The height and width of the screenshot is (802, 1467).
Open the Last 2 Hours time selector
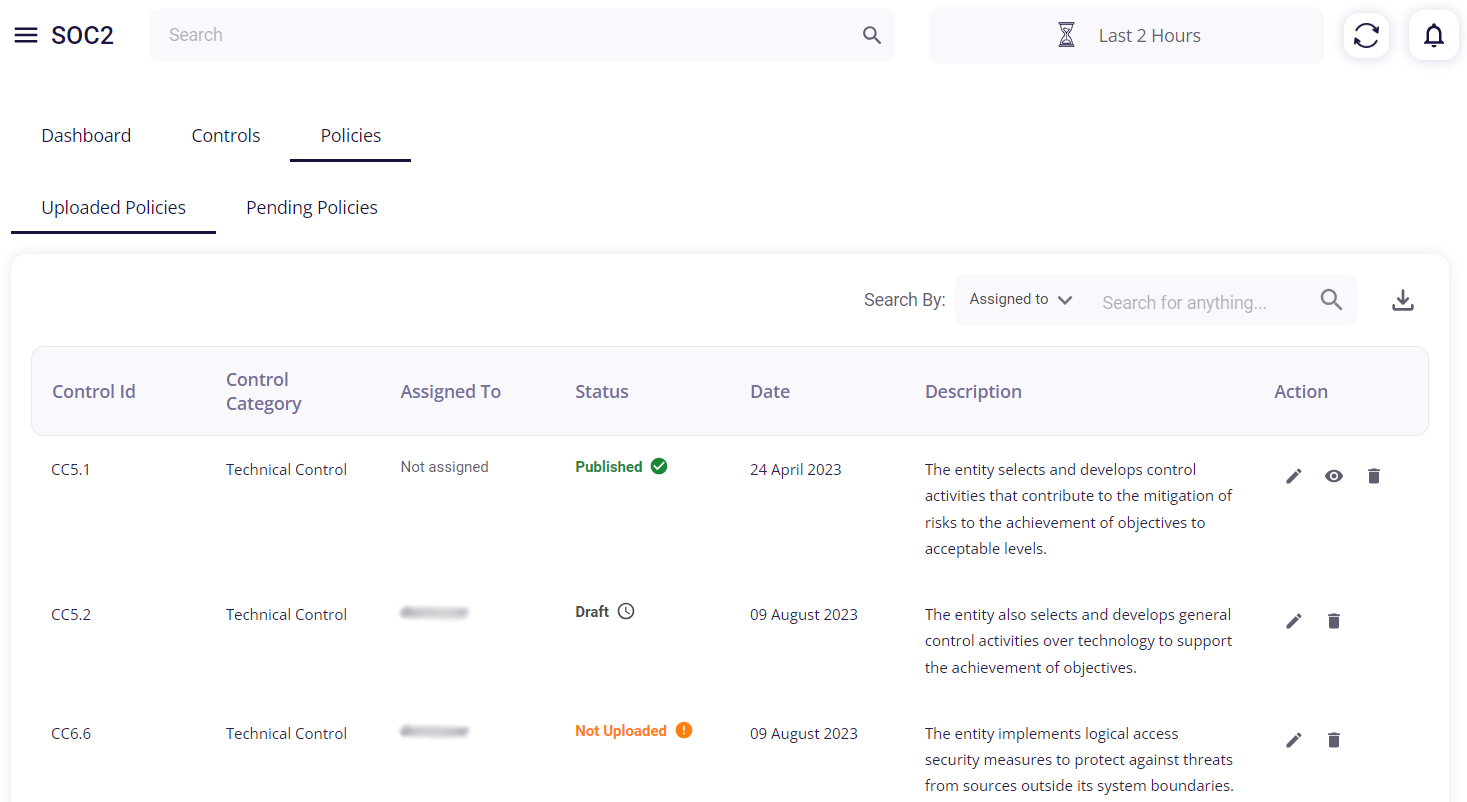(x=1126, y=36)
